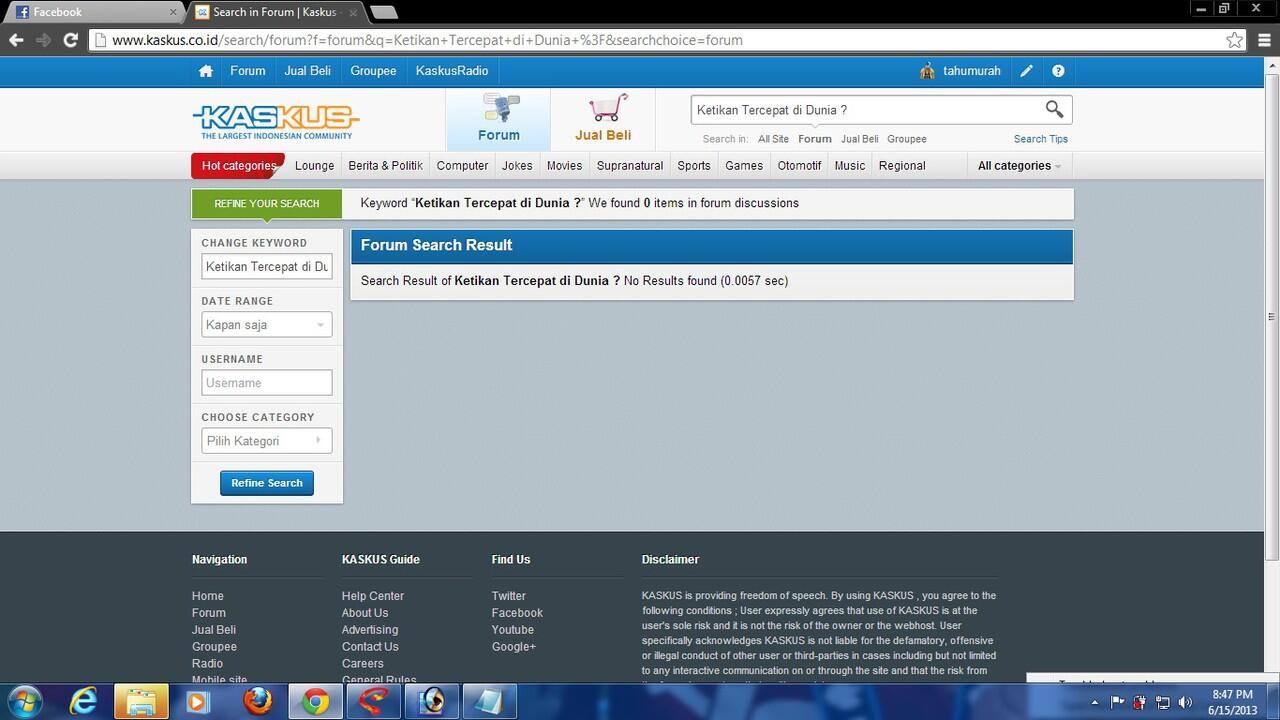This screenshot has height=720, width=1280.
Task: Click the main search text field
Action: point(866,110)
